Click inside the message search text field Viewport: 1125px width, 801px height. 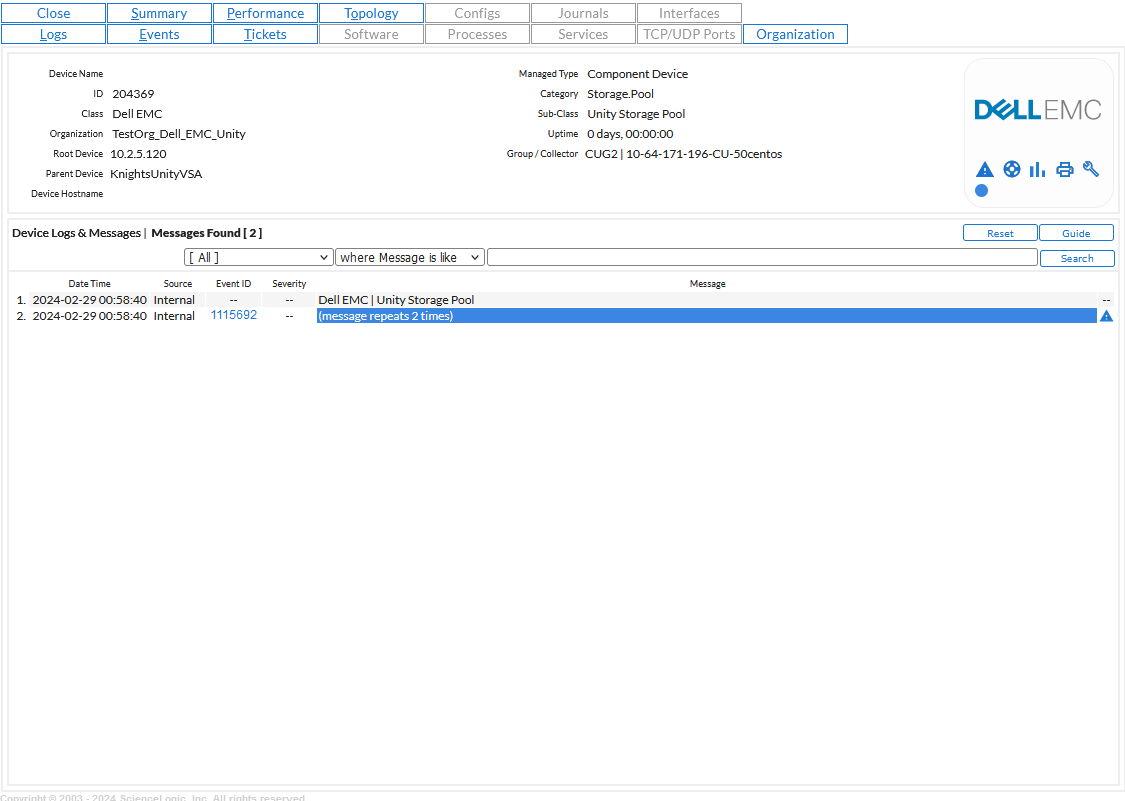point(762,257)
